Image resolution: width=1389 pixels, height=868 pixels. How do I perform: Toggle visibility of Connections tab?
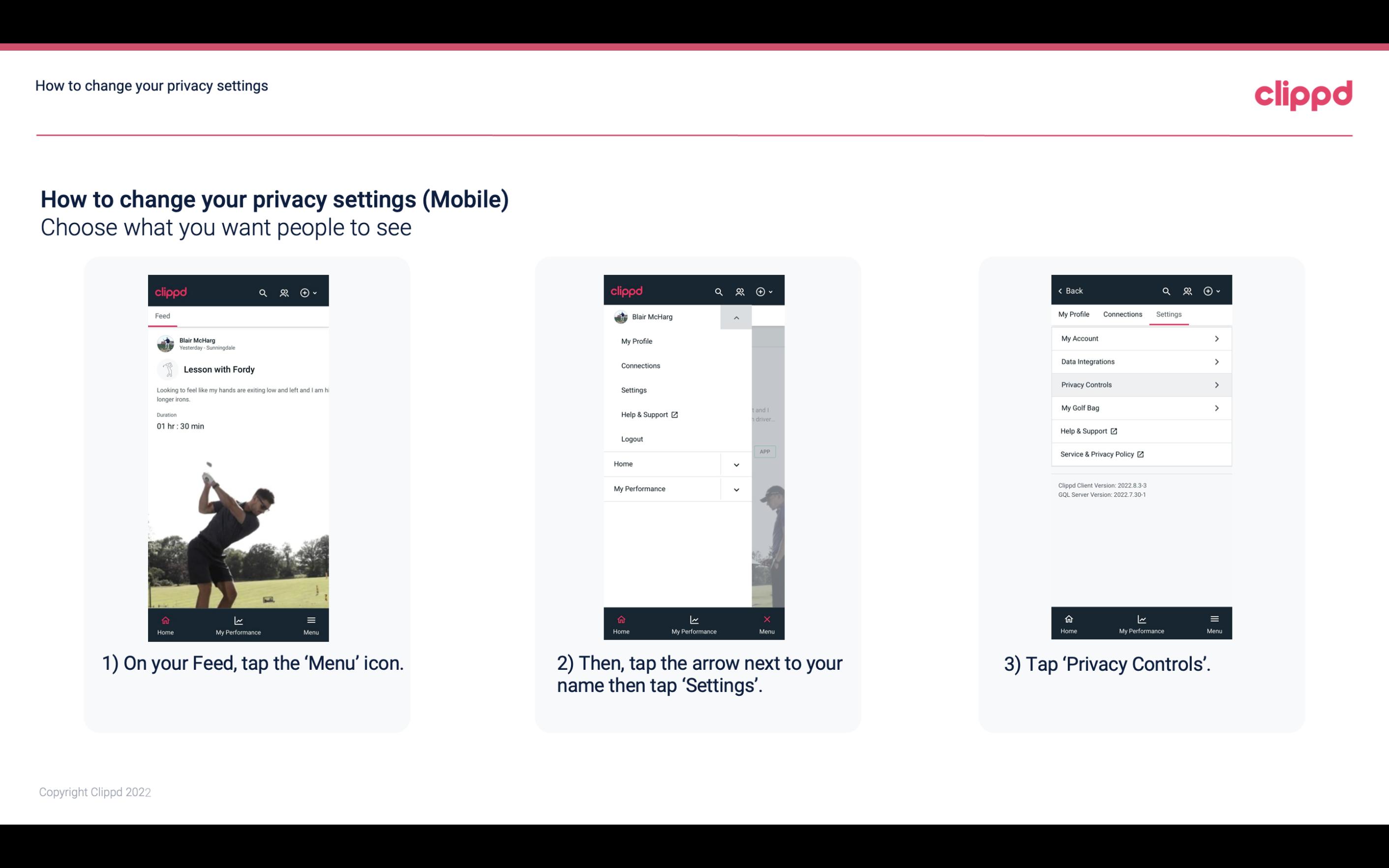pos(1122,314)
